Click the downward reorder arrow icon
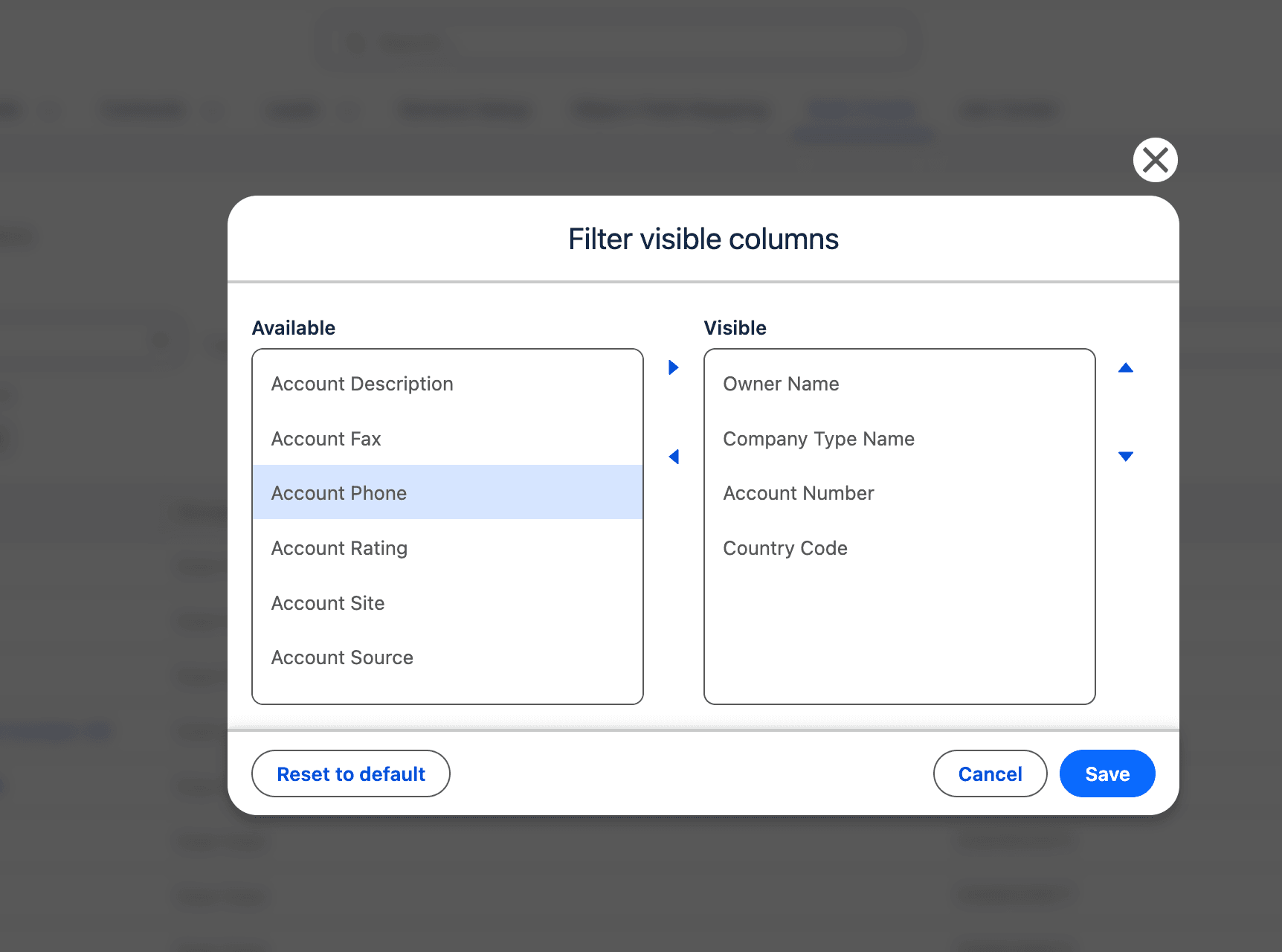This screenshot has height=952, width=1282. pyautogui.click(x=1126, y=456)
